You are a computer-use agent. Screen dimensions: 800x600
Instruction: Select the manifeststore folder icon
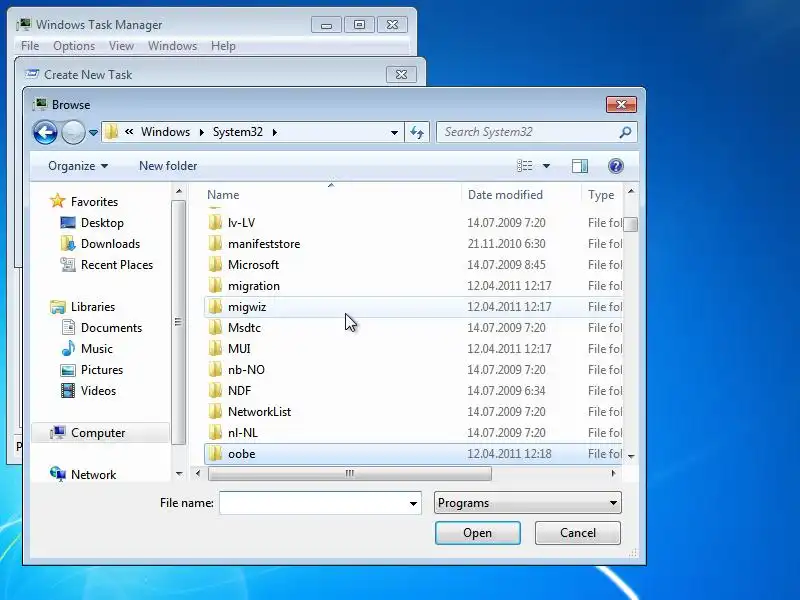(215, 244)
